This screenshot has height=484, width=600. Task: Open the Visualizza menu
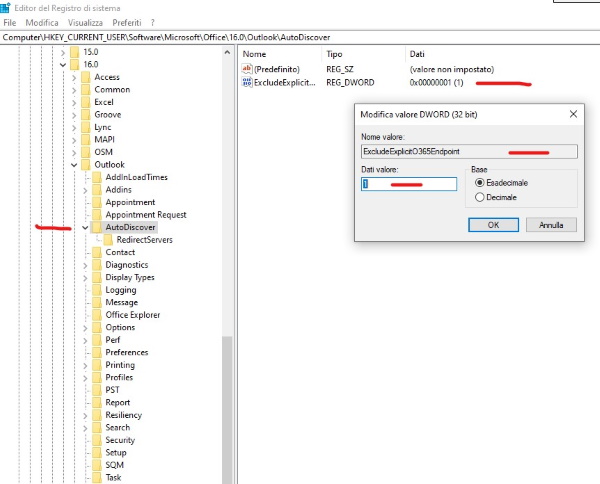point(85,23)
